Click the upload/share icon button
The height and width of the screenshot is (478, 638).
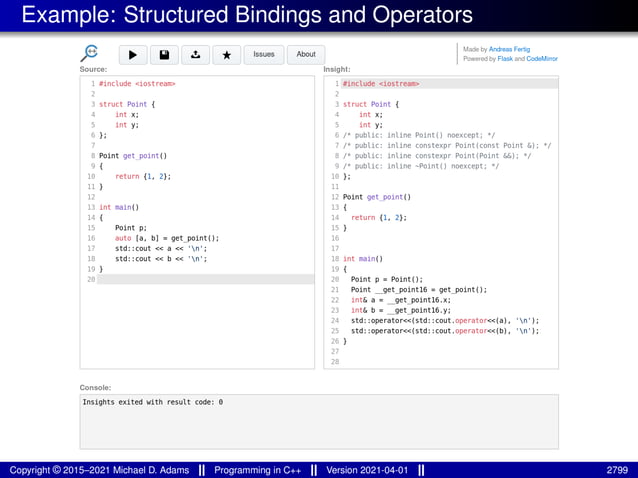click(x=196, y=55)
